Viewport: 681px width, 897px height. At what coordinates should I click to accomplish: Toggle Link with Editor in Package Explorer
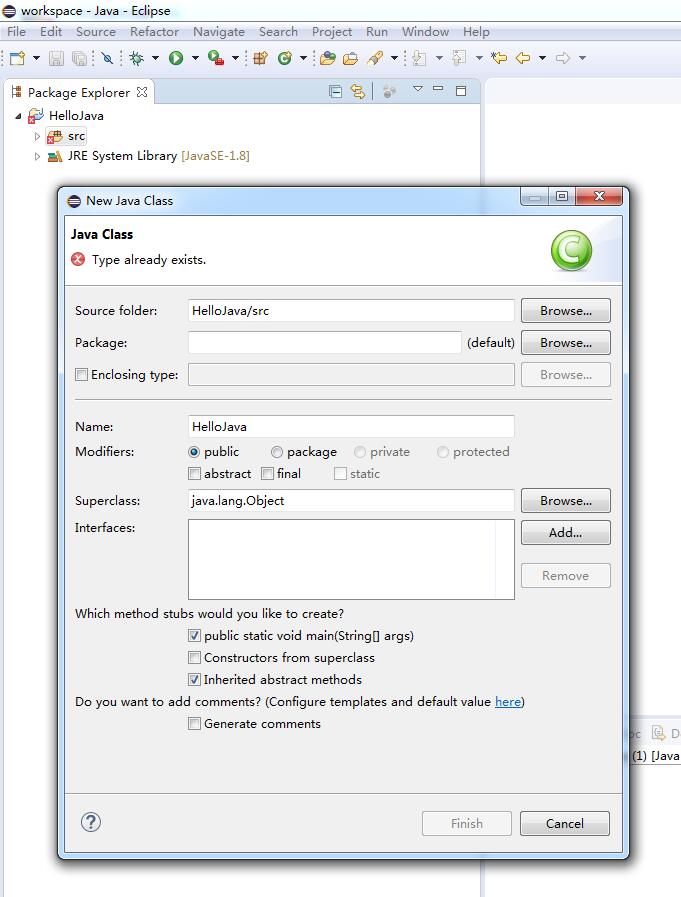tap(358, 92)
